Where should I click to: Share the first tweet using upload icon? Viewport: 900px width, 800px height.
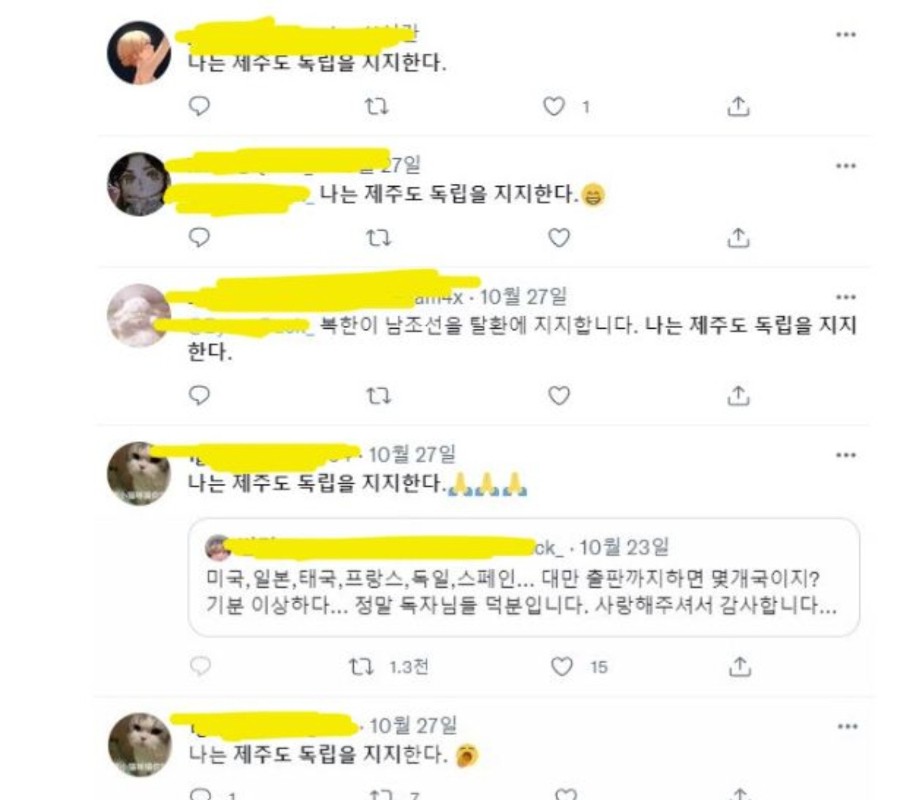[x=738, y=106]
